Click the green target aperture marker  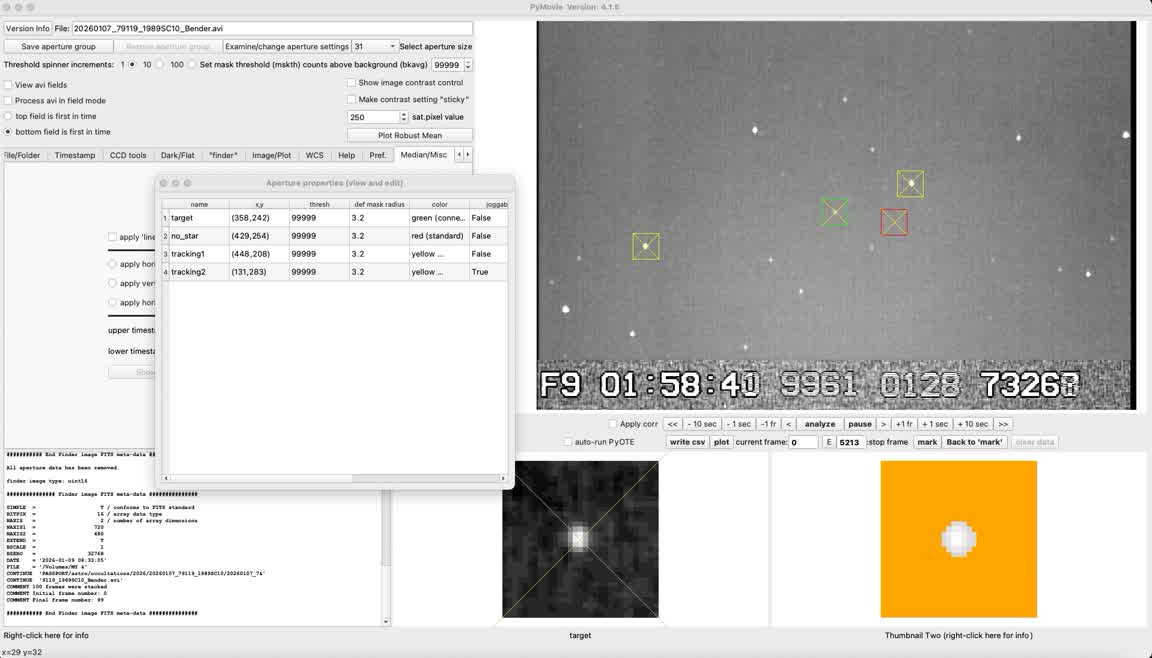pyautogui.click(x=835, y=212)
